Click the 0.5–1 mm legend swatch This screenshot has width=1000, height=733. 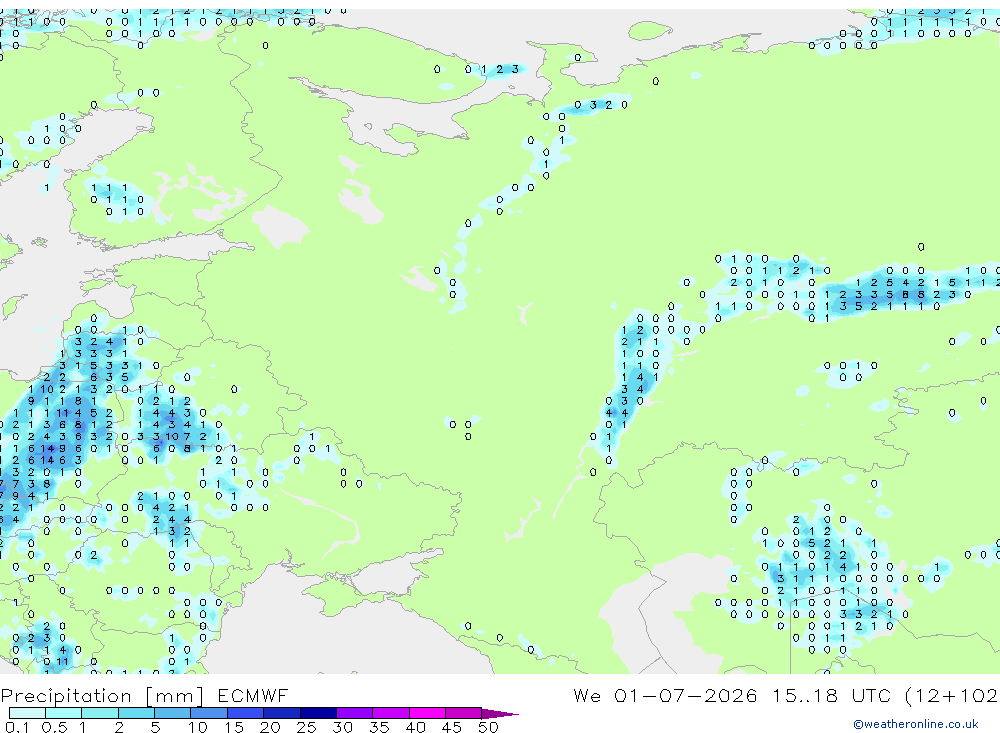[64, 713]
